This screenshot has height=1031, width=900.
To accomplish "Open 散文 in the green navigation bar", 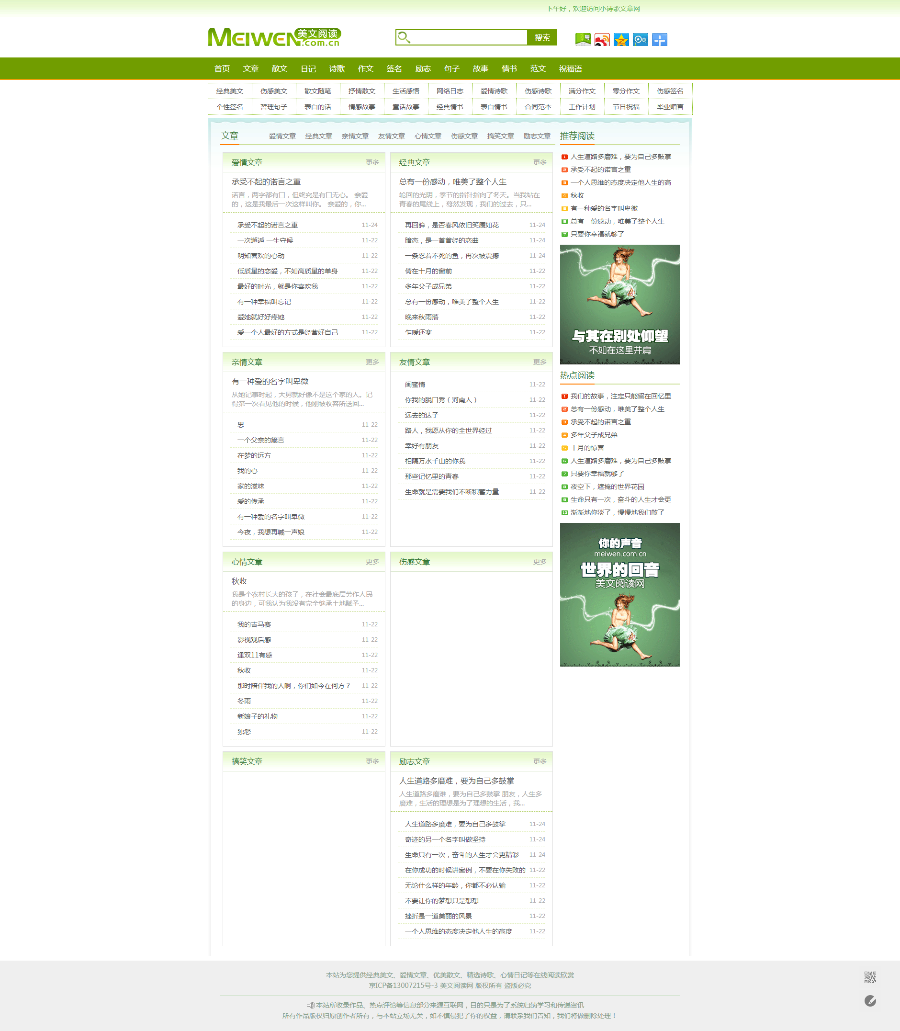I will click(279, 68).
